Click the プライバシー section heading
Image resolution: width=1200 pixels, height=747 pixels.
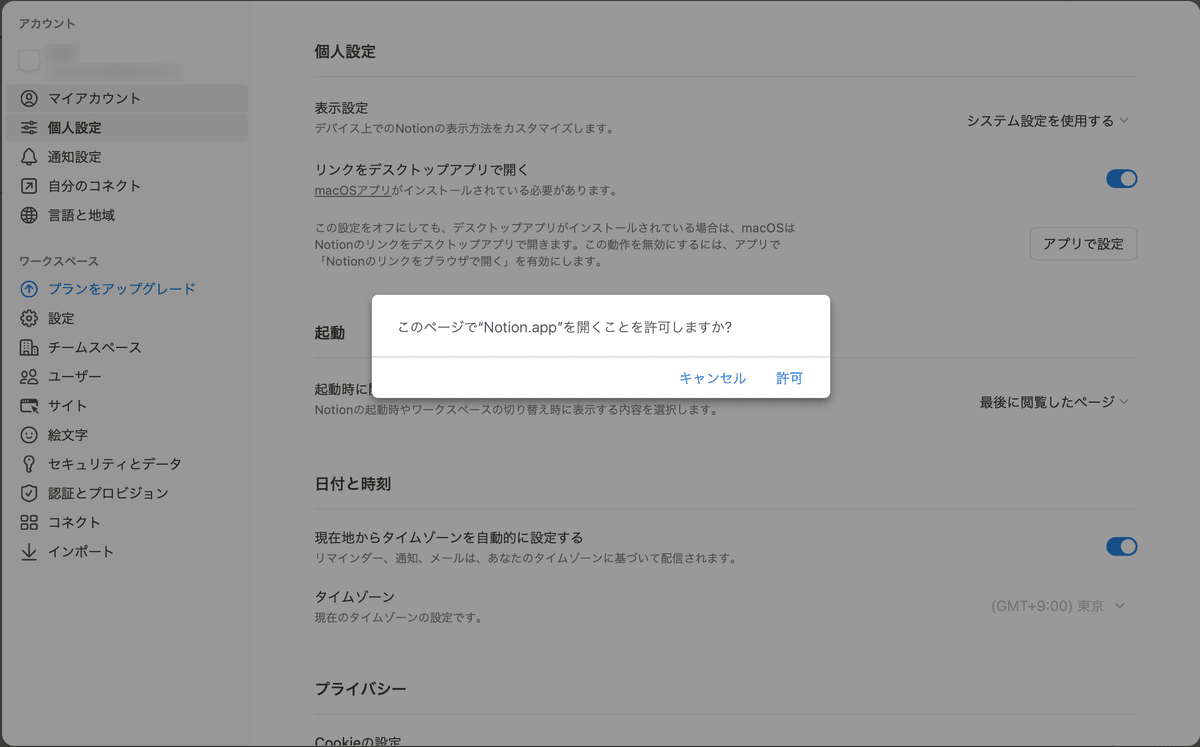pyautogui.click(x=360, y=689)
